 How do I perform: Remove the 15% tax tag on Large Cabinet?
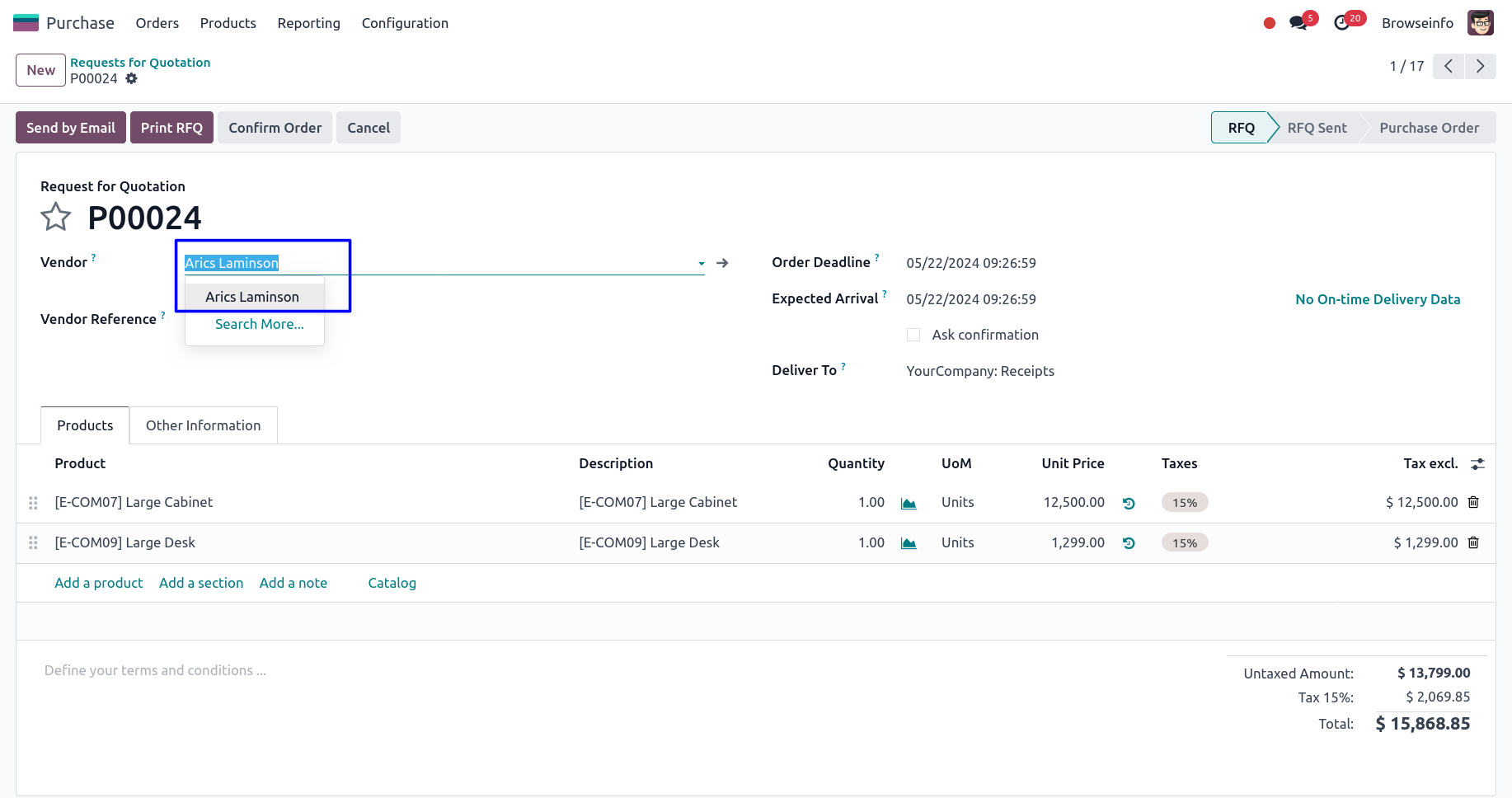click(1184, 503)
